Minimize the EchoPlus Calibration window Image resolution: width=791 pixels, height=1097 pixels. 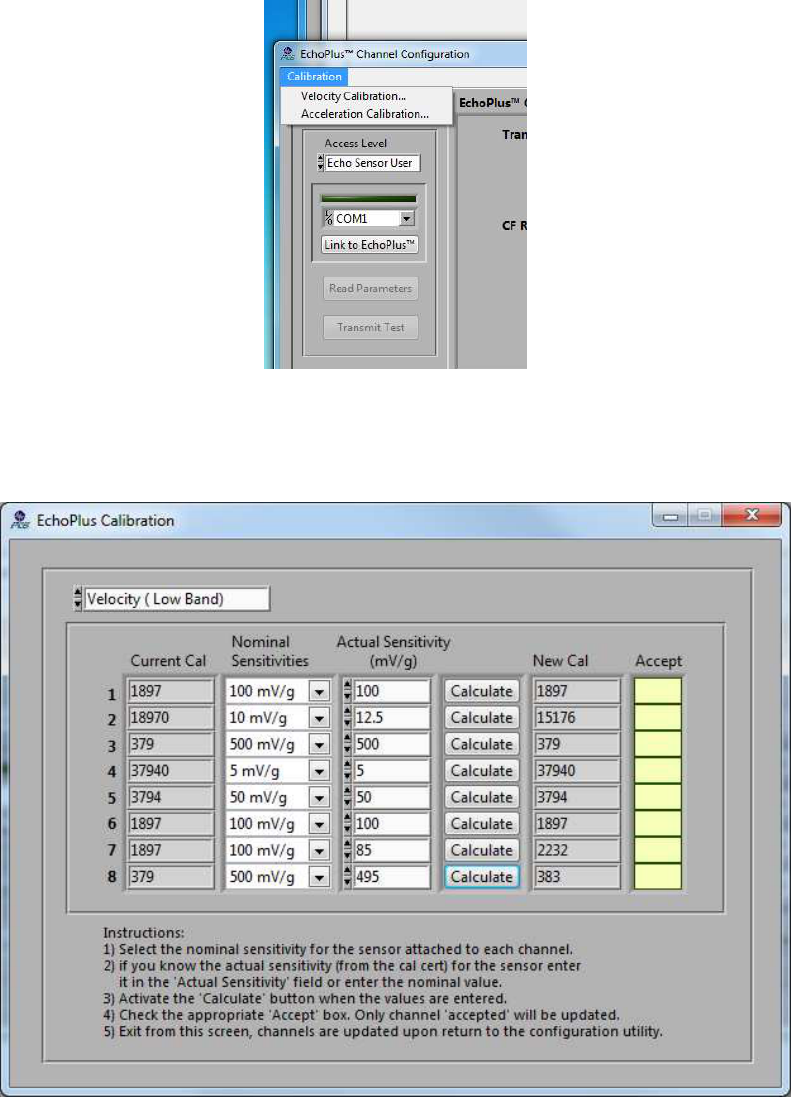(x=671, y=516)
